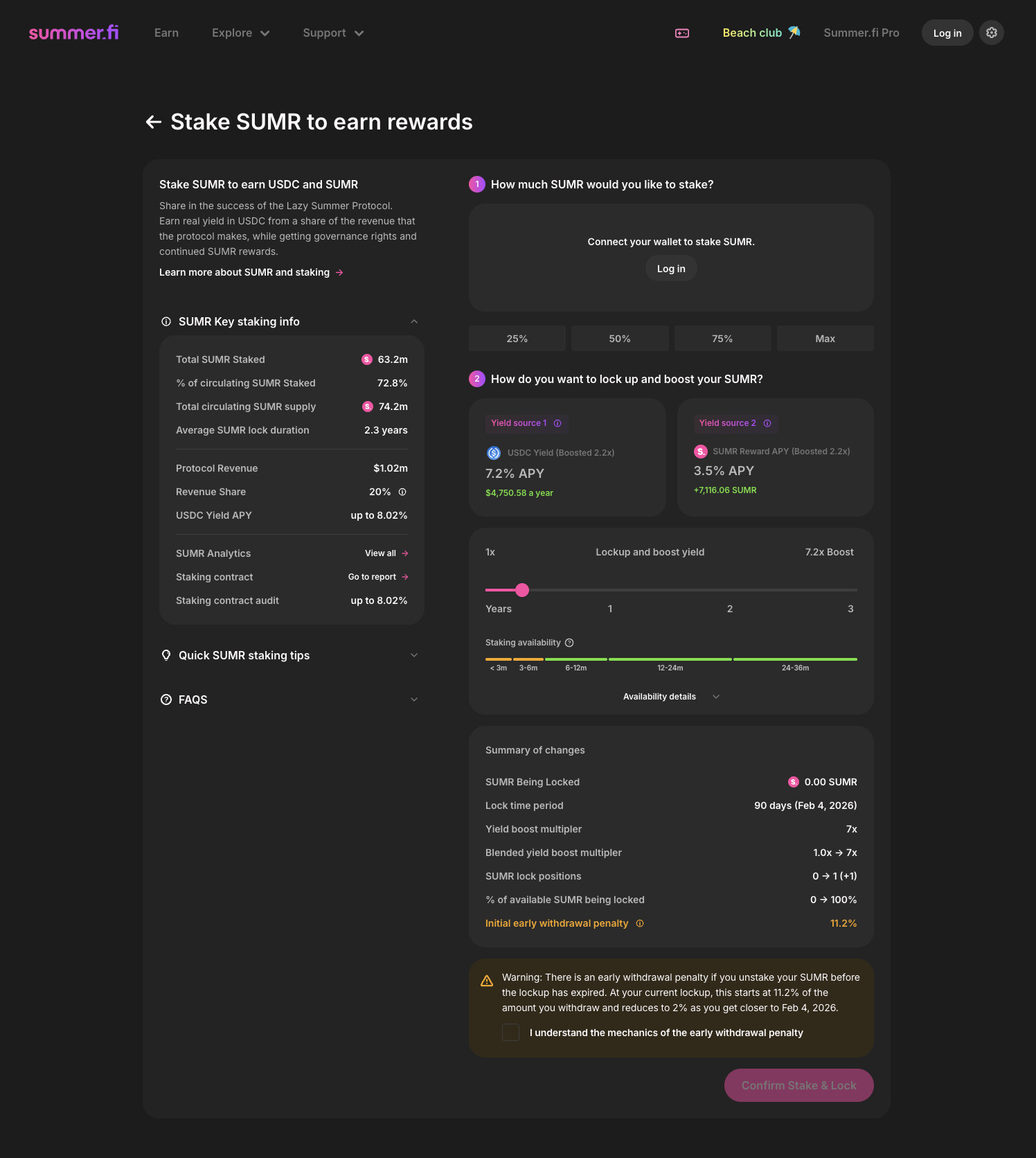Click the "3.5% APY" value
Screen dimensions: 1036x1158
coord(724,471)
